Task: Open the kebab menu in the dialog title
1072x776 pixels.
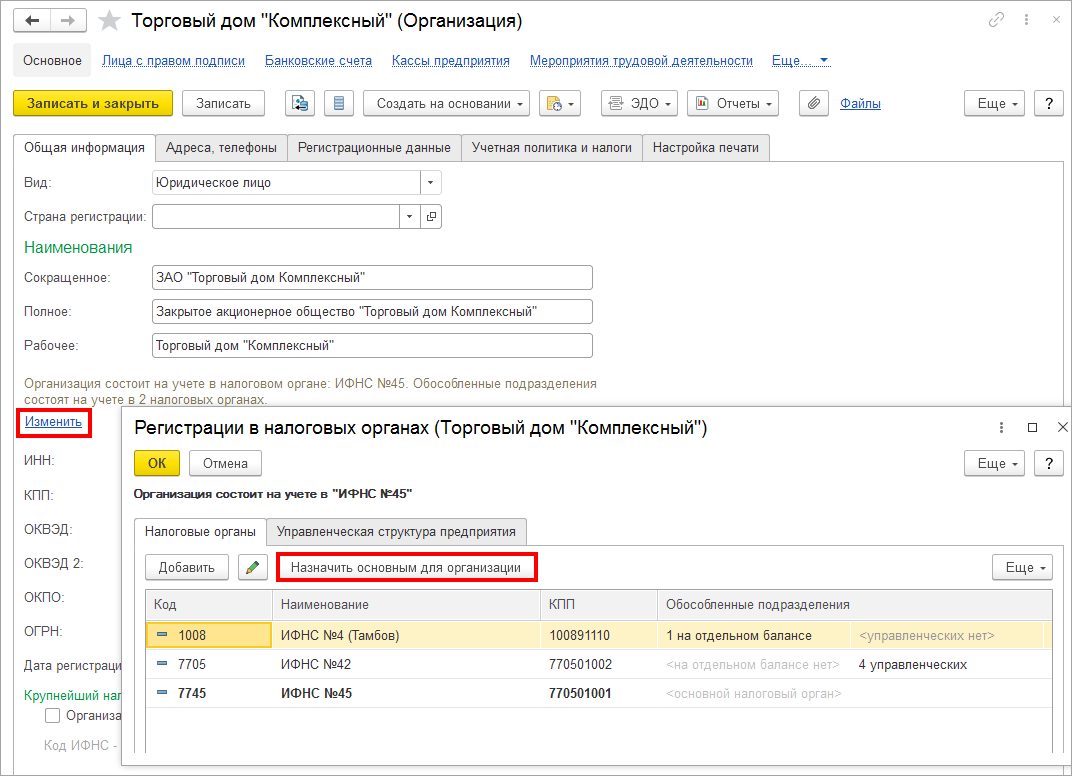Action: [x=1001, y=427]
